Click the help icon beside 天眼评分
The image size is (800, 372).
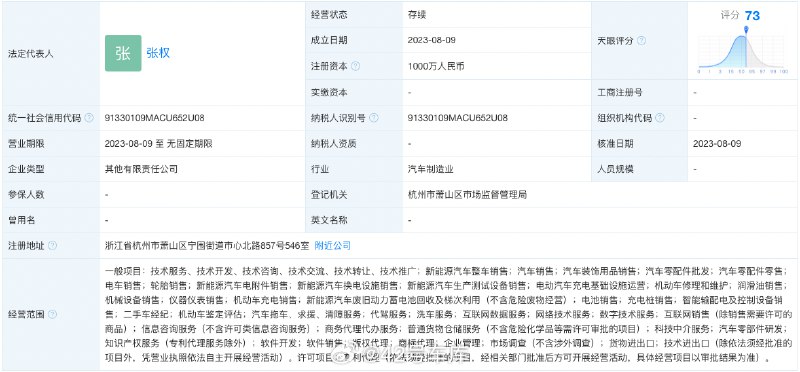pos(641,41)
